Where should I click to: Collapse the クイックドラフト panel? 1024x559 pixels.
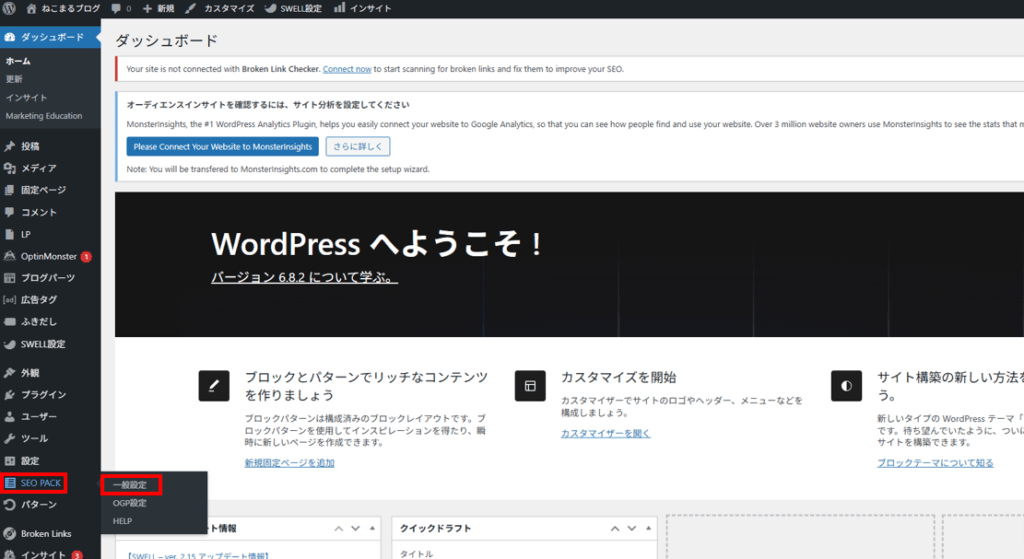pos(648,528)
